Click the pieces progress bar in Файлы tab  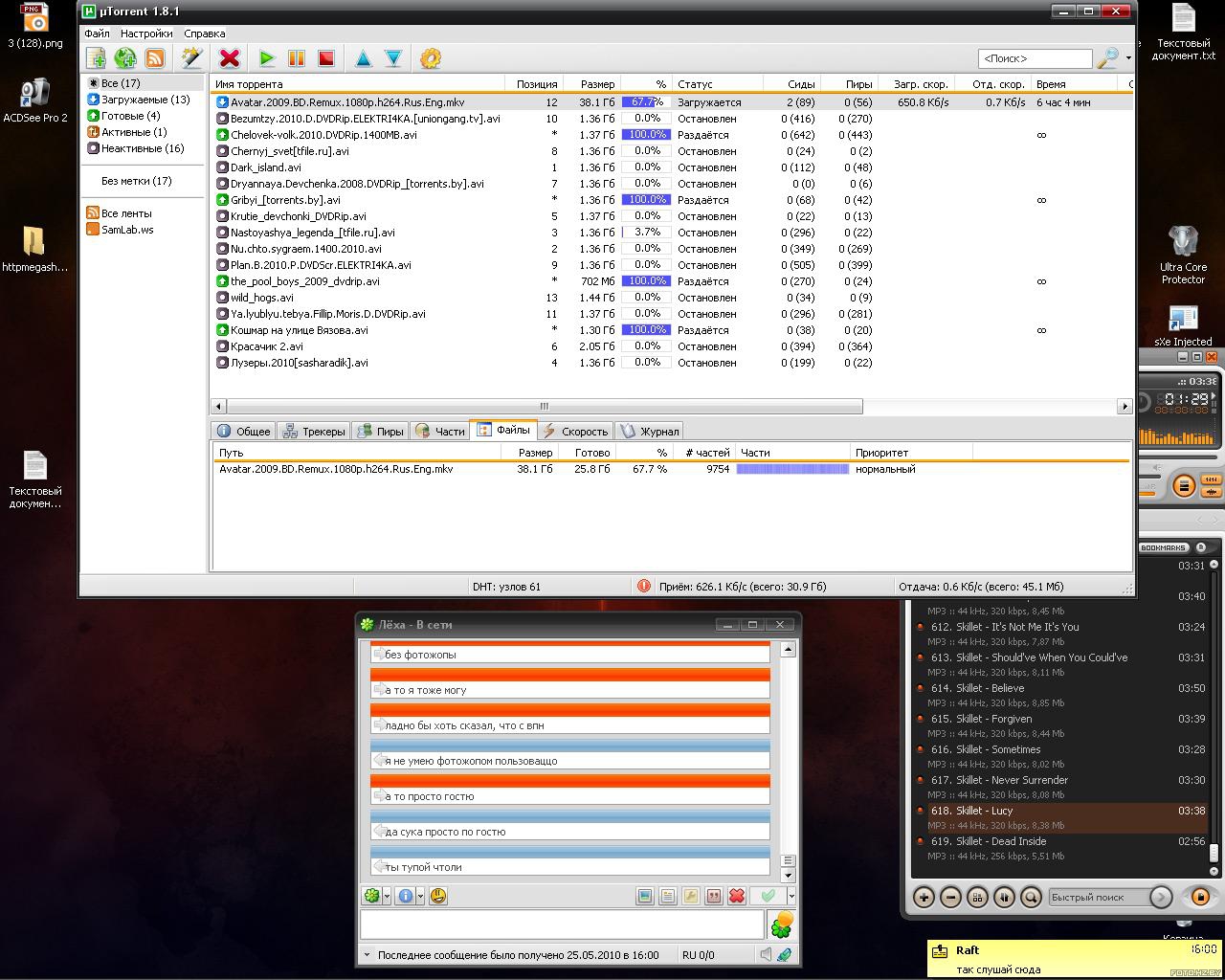(x=792, y=469)
